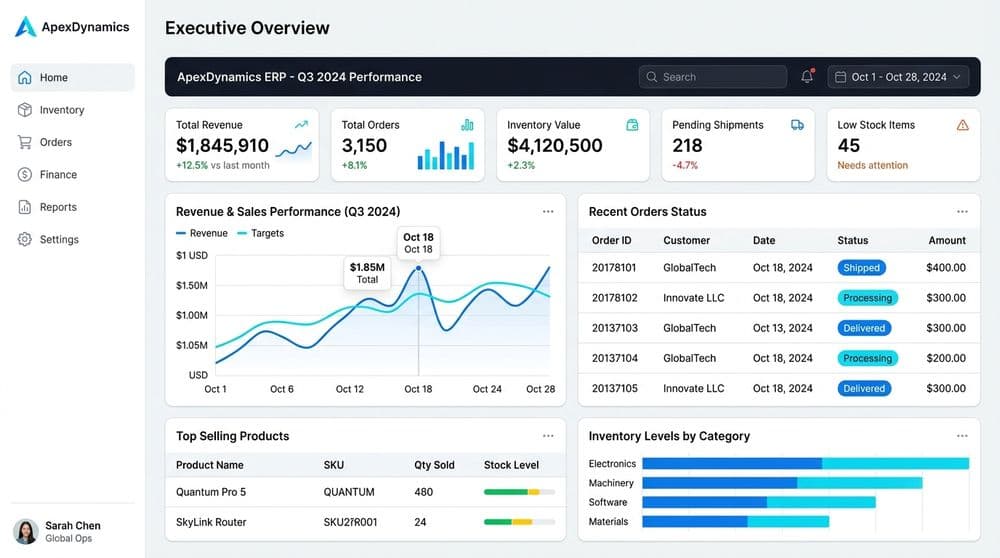Focus the Search field
The height and width of the screenshot is (558, 1000).
[712, 77]
